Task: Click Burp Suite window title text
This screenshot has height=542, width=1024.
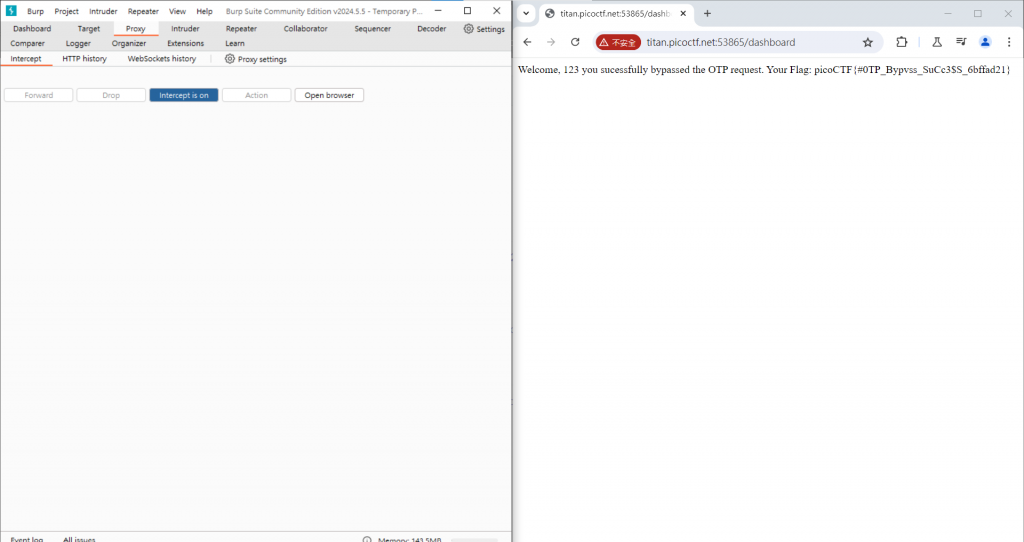Action: 324,11
